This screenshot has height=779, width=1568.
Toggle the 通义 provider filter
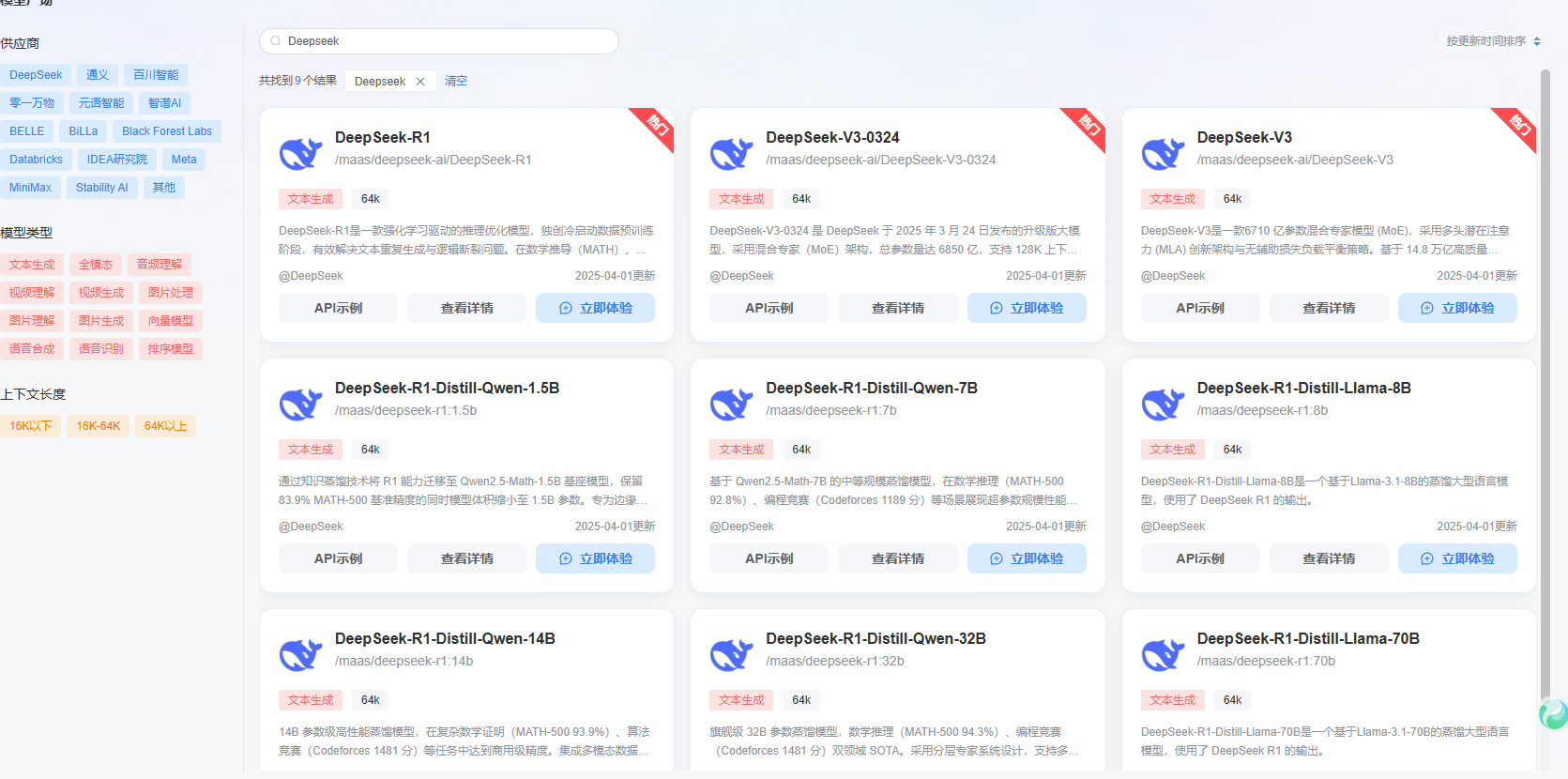[x=98, y=75]
